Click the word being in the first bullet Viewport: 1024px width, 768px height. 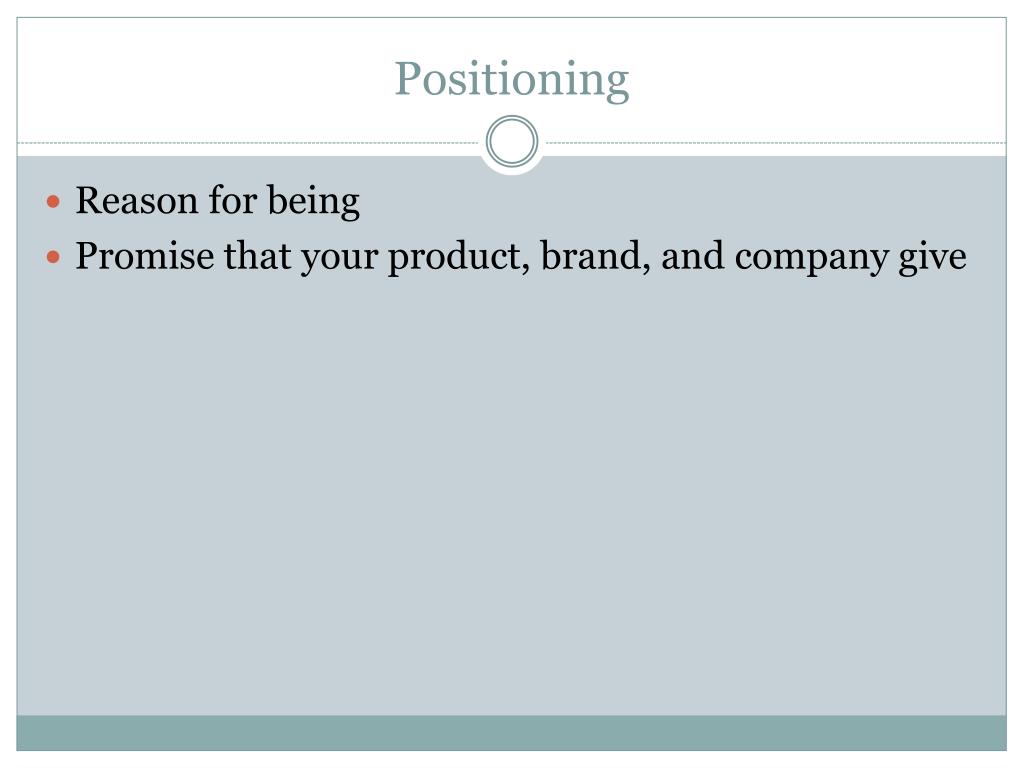pos(313,200)
